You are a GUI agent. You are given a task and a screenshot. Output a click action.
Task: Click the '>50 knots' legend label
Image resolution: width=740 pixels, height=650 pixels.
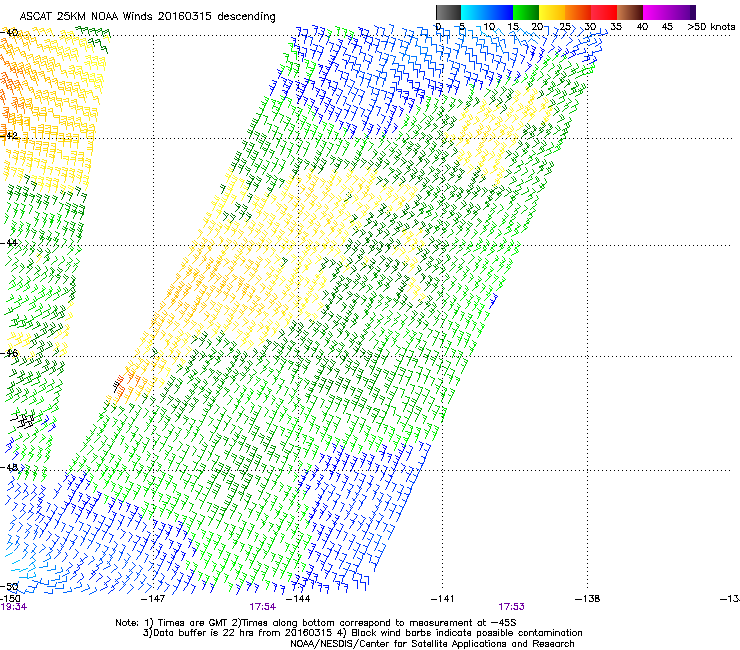coord(711,27)
